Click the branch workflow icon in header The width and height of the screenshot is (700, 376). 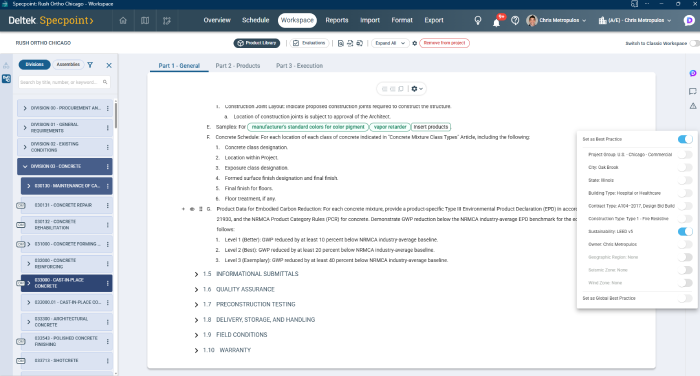[167, 21]
